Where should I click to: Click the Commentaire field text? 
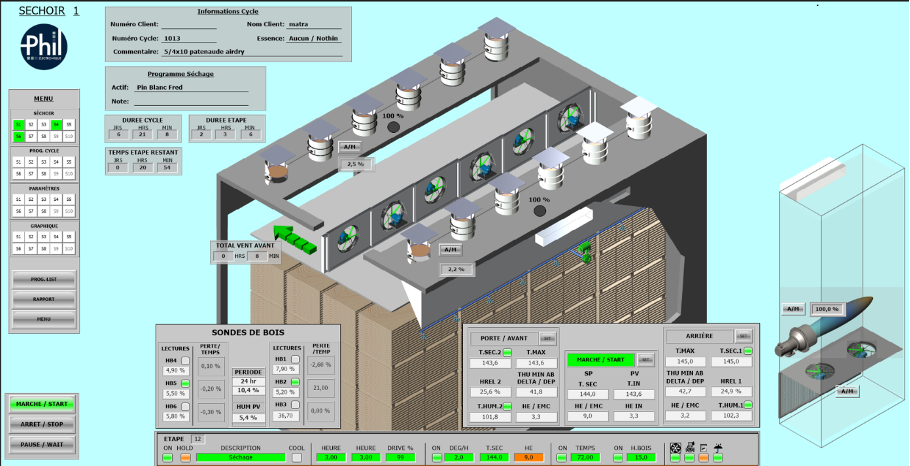pyautogui.click(x=251, y=52)
